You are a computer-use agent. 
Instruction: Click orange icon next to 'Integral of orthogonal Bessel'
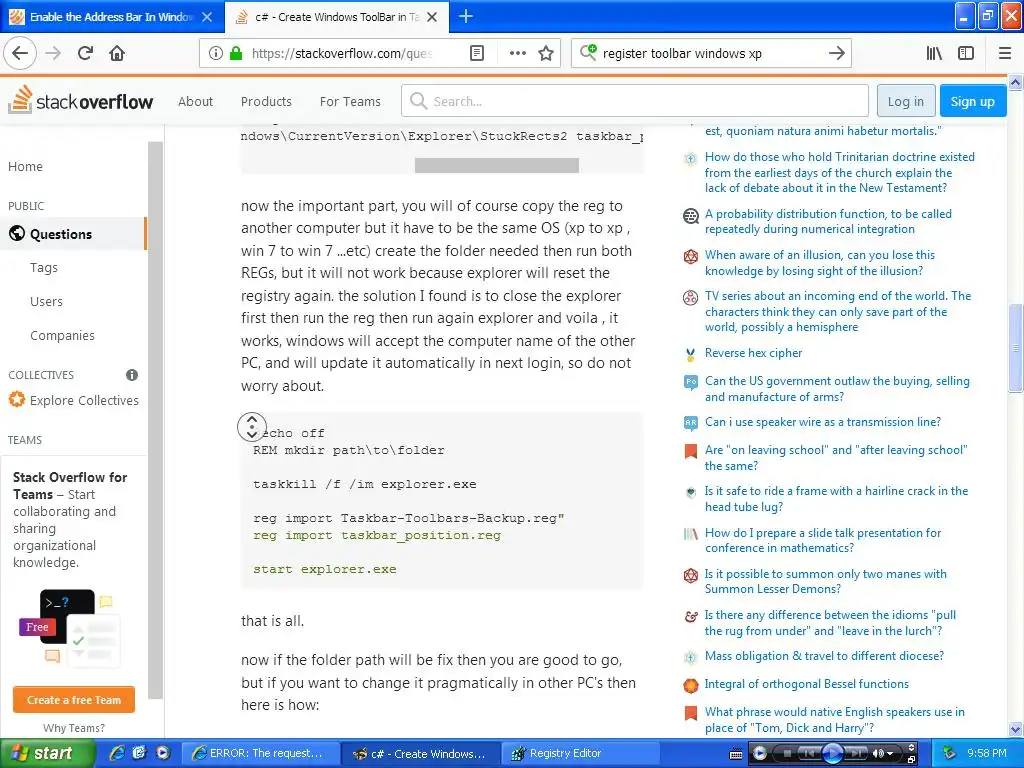[x=690, y=685]
